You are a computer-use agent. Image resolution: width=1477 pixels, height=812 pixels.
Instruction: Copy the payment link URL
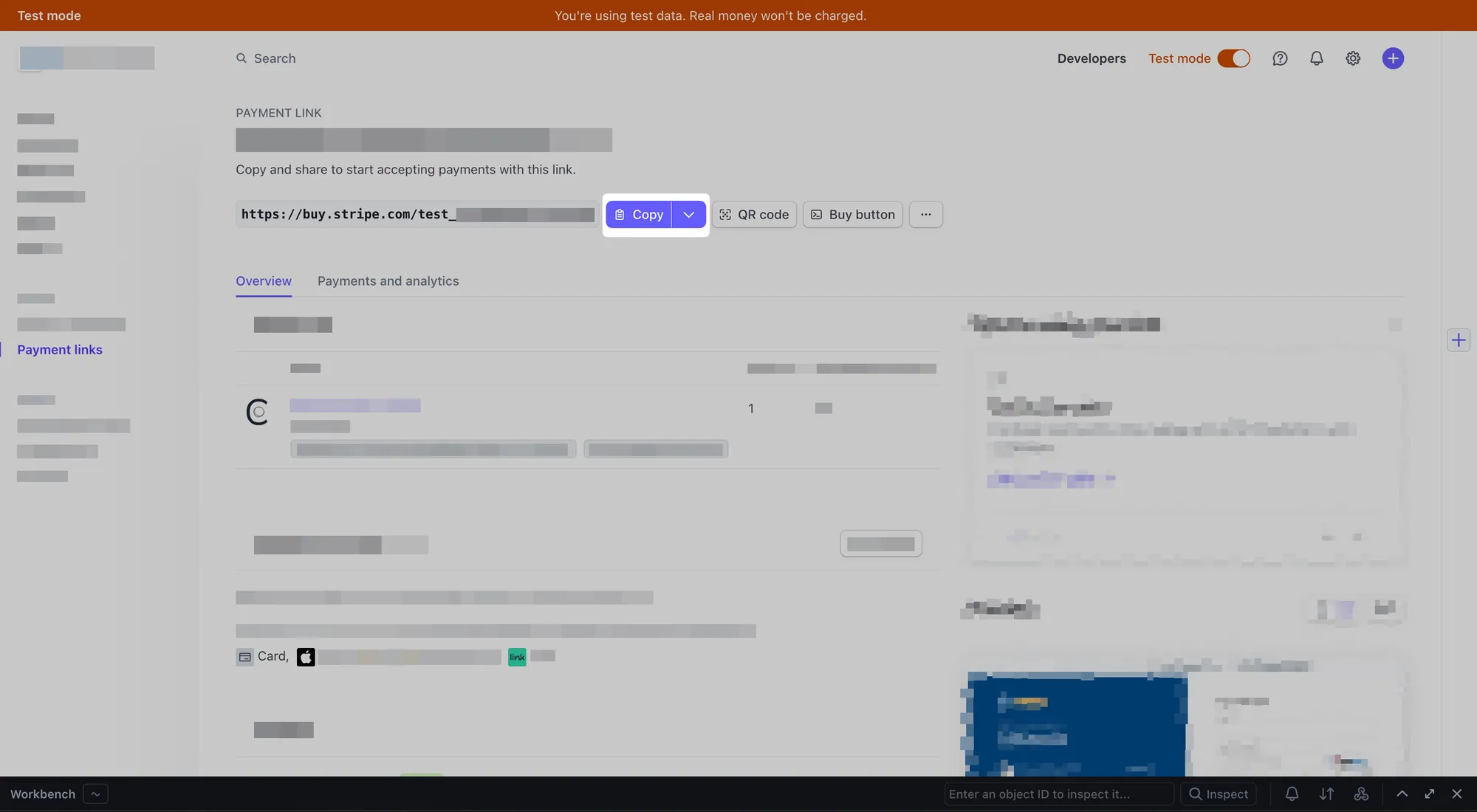639,215
